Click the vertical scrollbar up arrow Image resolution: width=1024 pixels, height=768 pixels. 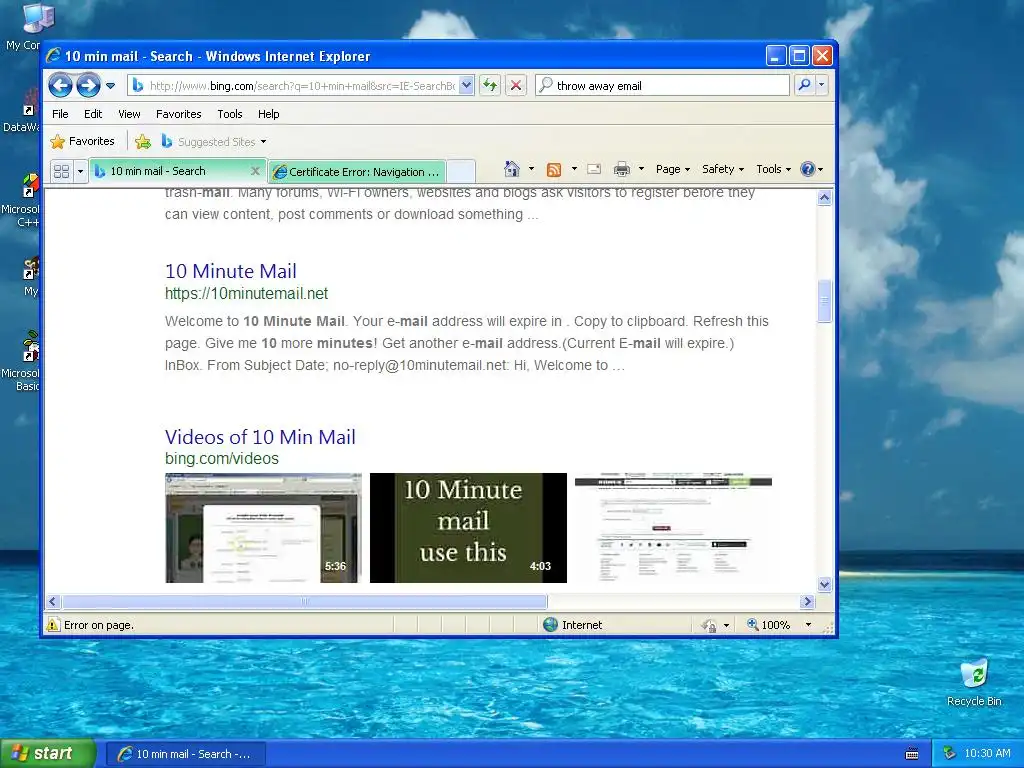pos(824,198)
